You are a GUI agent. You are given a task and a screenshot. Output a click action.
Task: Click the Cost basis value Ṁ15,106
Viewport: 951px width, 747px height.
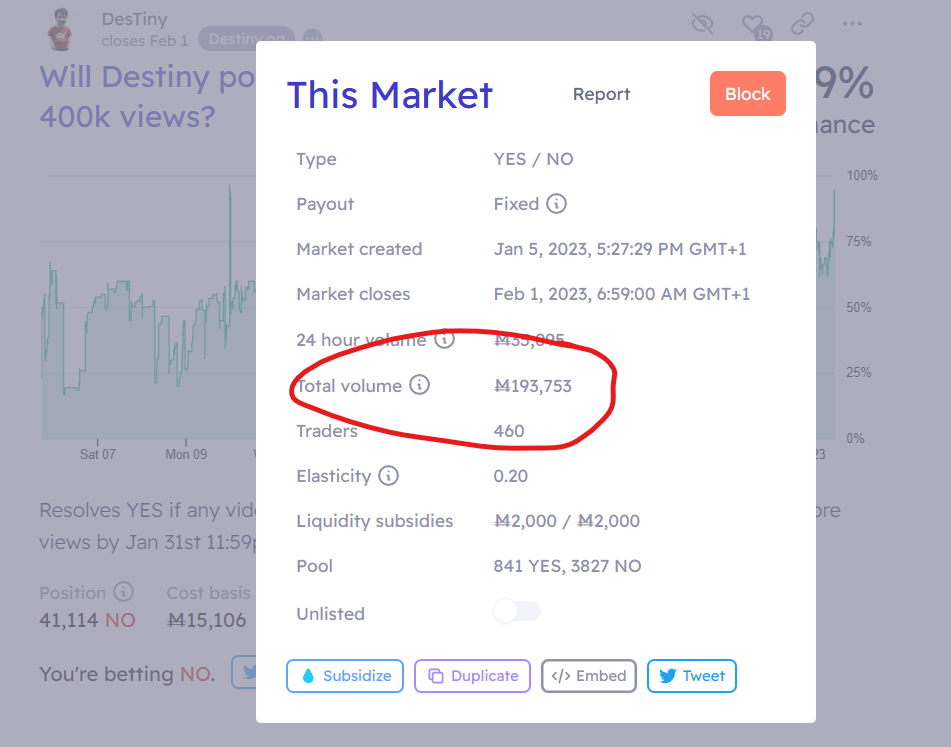point(207,620)
